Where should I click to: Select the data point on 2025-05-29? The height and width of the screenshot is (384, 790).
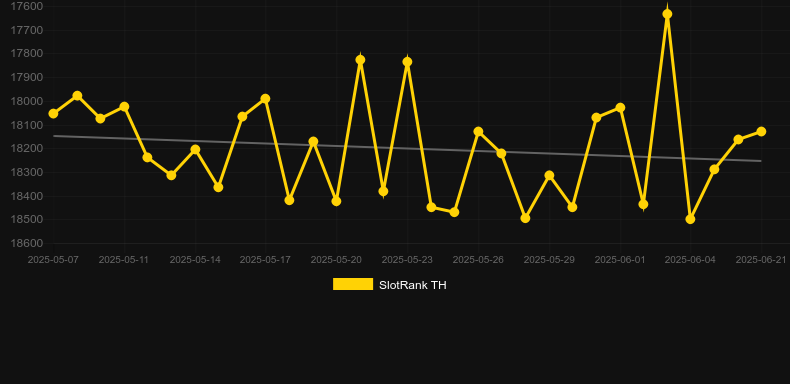point(549,175)
